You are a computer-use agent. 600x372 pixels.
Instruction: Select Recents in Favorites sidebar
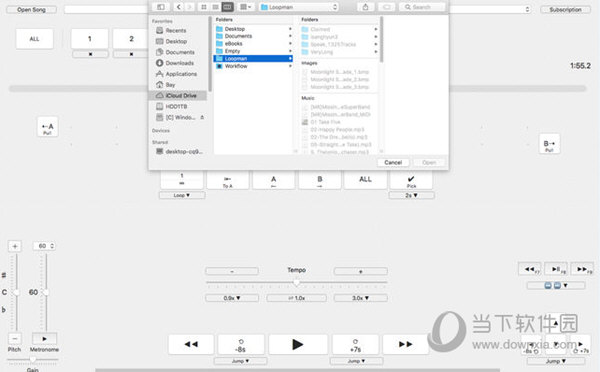pyautogui.click(x=175, y=30)
